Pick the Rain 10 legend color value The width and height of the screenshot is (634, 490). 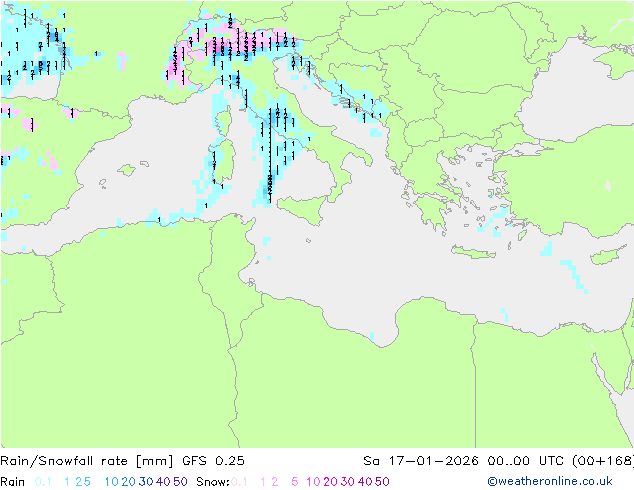[111, 482]
